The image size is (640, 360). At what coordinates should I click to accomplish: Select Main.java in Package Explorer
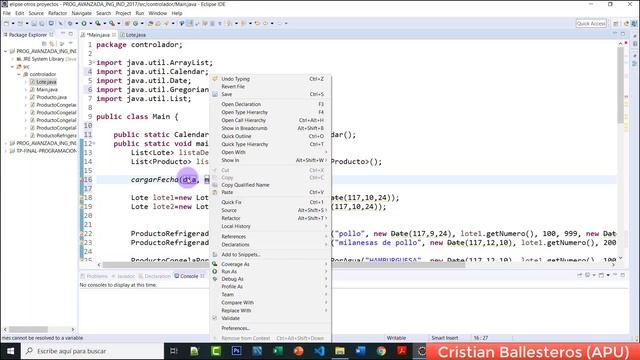[x=47, y=89]
